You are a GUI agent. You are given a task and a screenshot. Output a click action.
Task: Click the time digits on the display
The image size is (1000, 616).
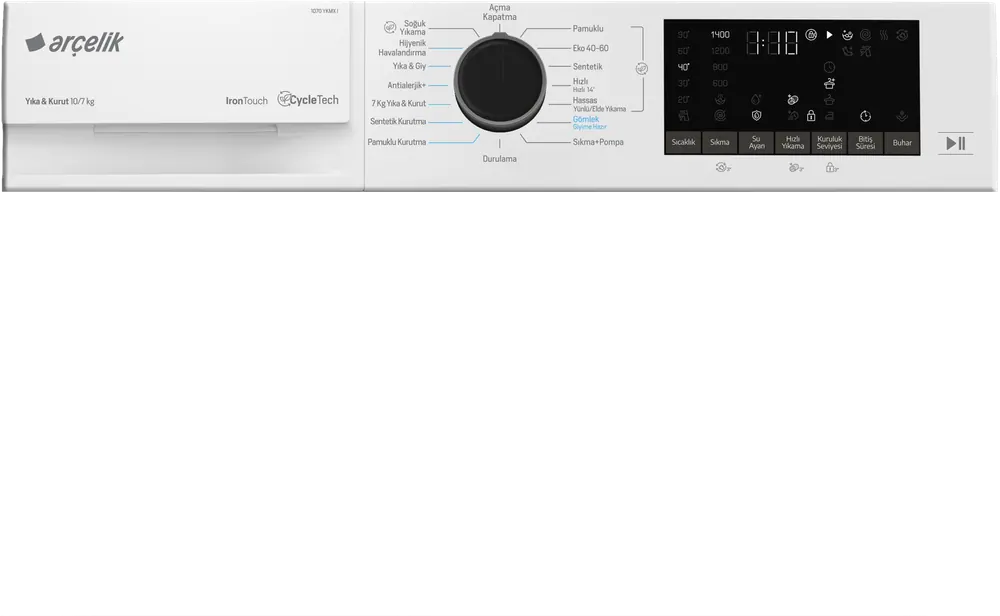(772, 43)
